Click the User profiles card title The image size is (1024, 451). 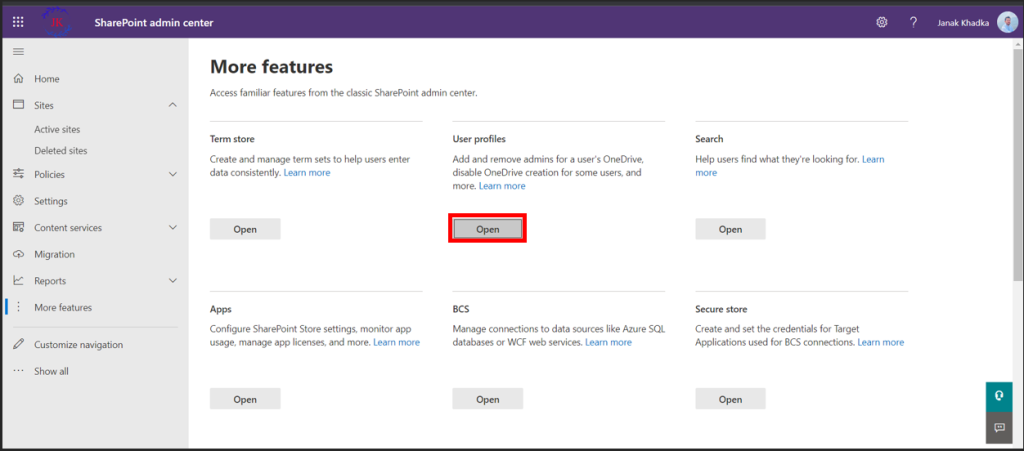click(479, 139)
